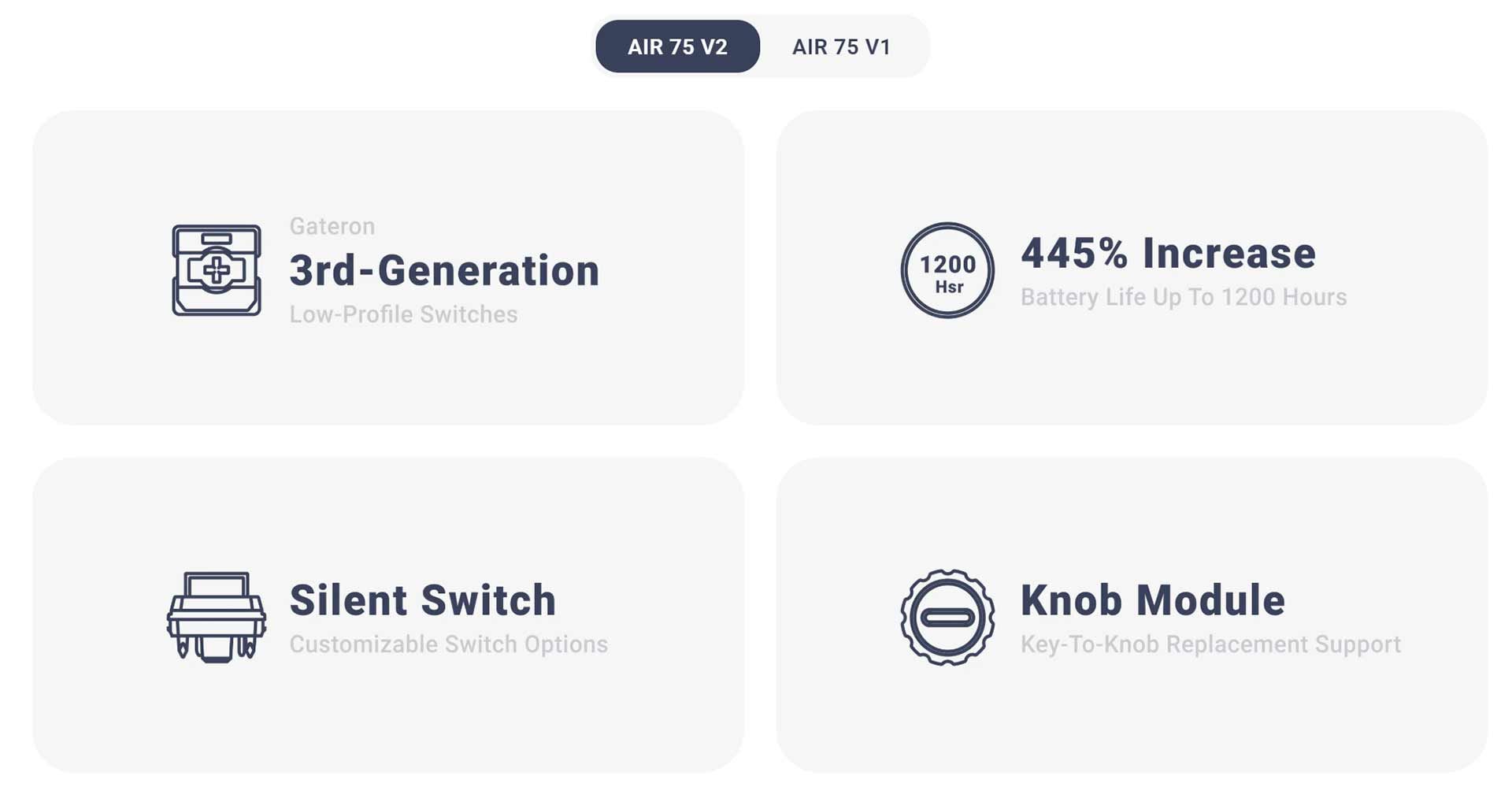Click the 'Silent Switch' heading
Viewport: 1512px width, 787px height.
coord(423,600)
